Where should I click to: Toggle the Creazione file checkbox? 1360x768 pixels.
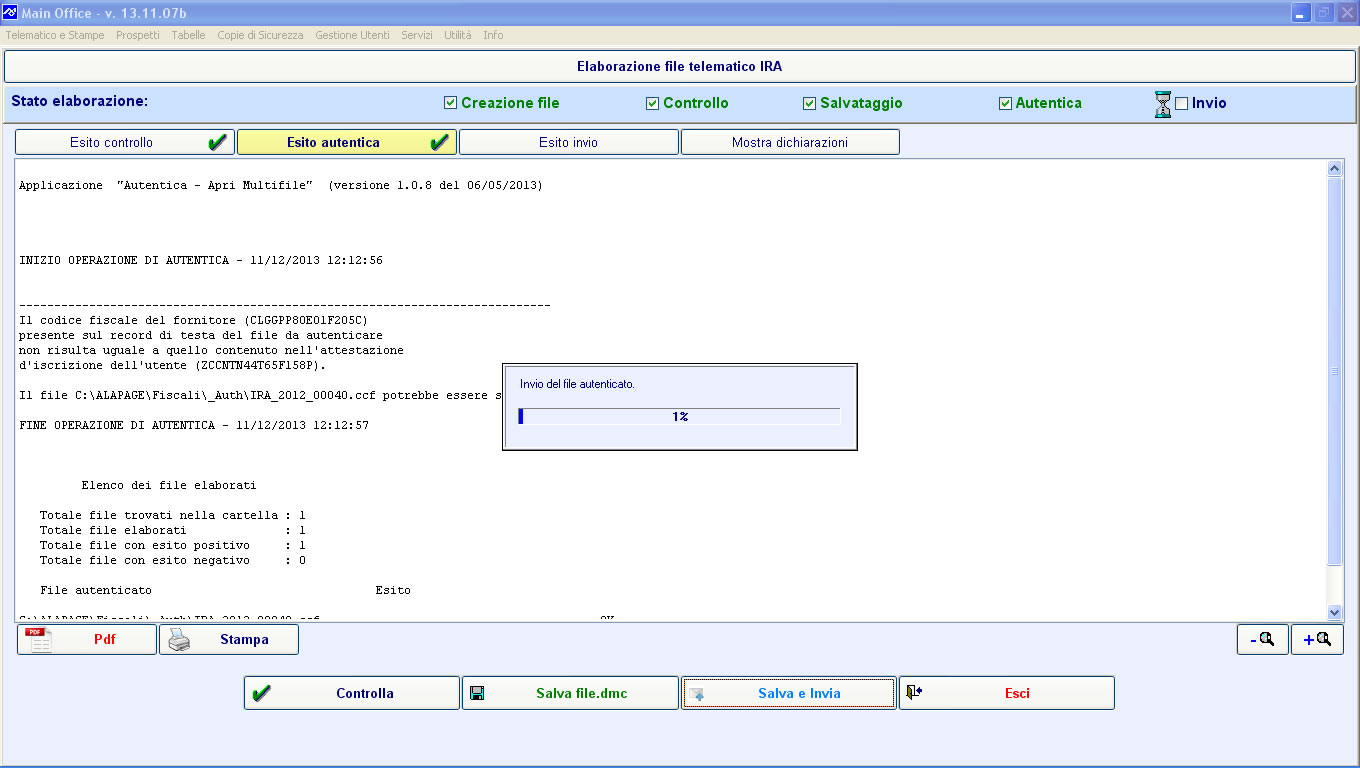click(450, 103)
